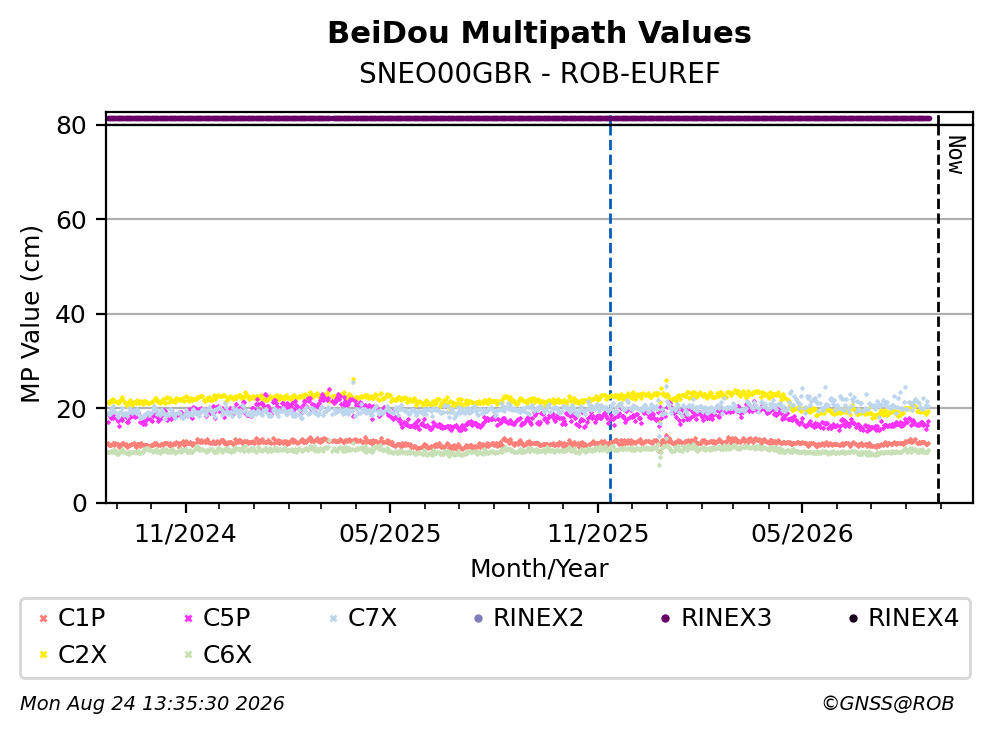Click the C2X yellow legend marker

[43, 655]
